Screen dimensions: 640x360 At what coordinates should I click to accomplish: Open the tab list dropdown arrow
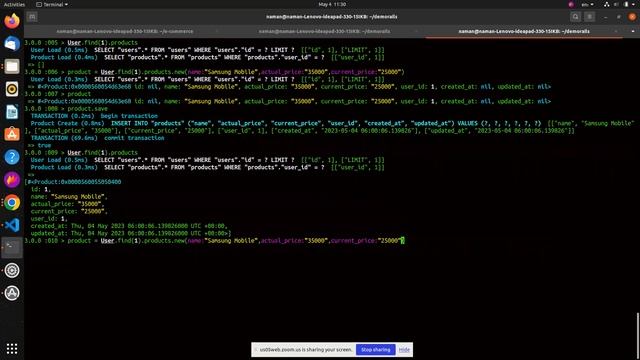click(x=633, y=31)
